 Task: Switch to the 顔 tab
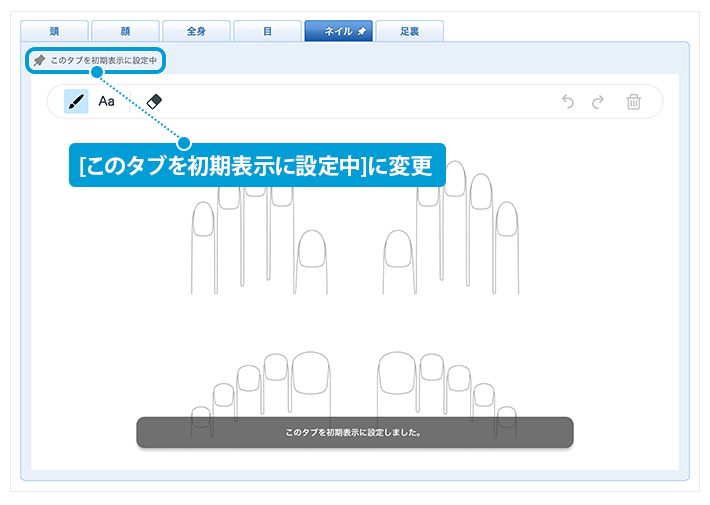pyautogui.click(x=125, y=32)
